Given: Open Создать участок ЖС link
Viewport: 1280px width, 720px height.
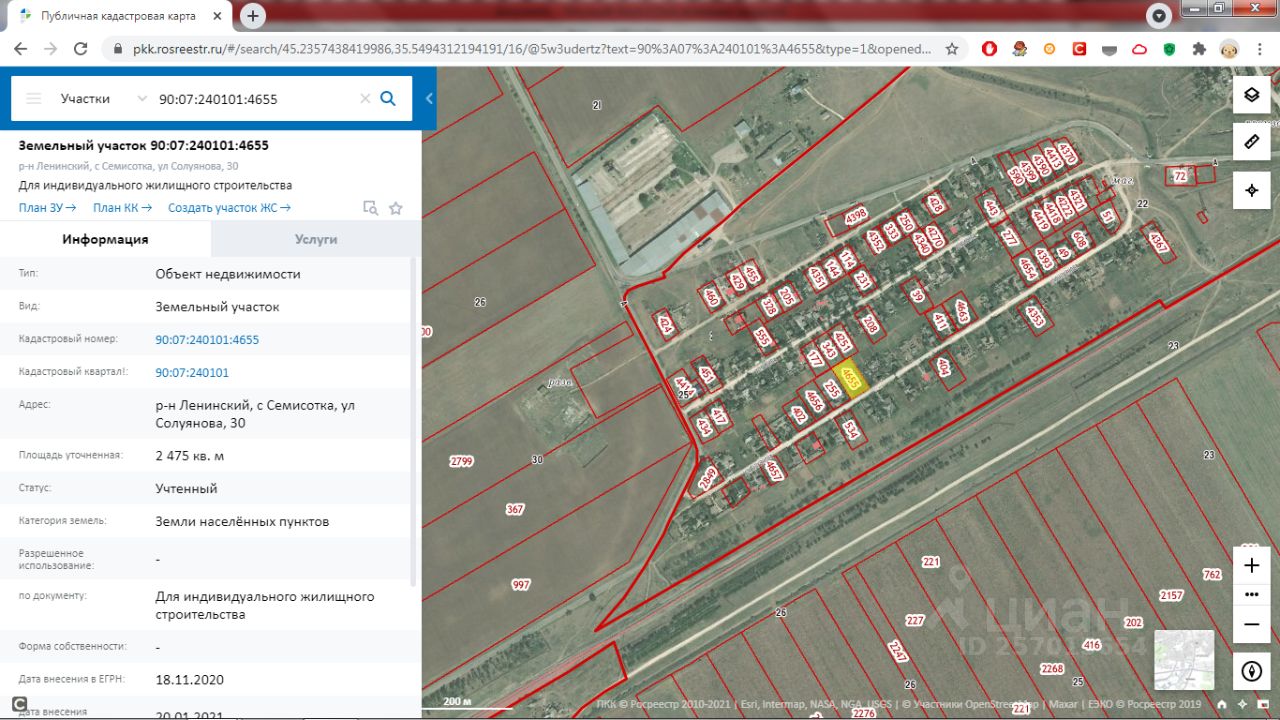Looking at the screenshot, I should pos(229,208).
